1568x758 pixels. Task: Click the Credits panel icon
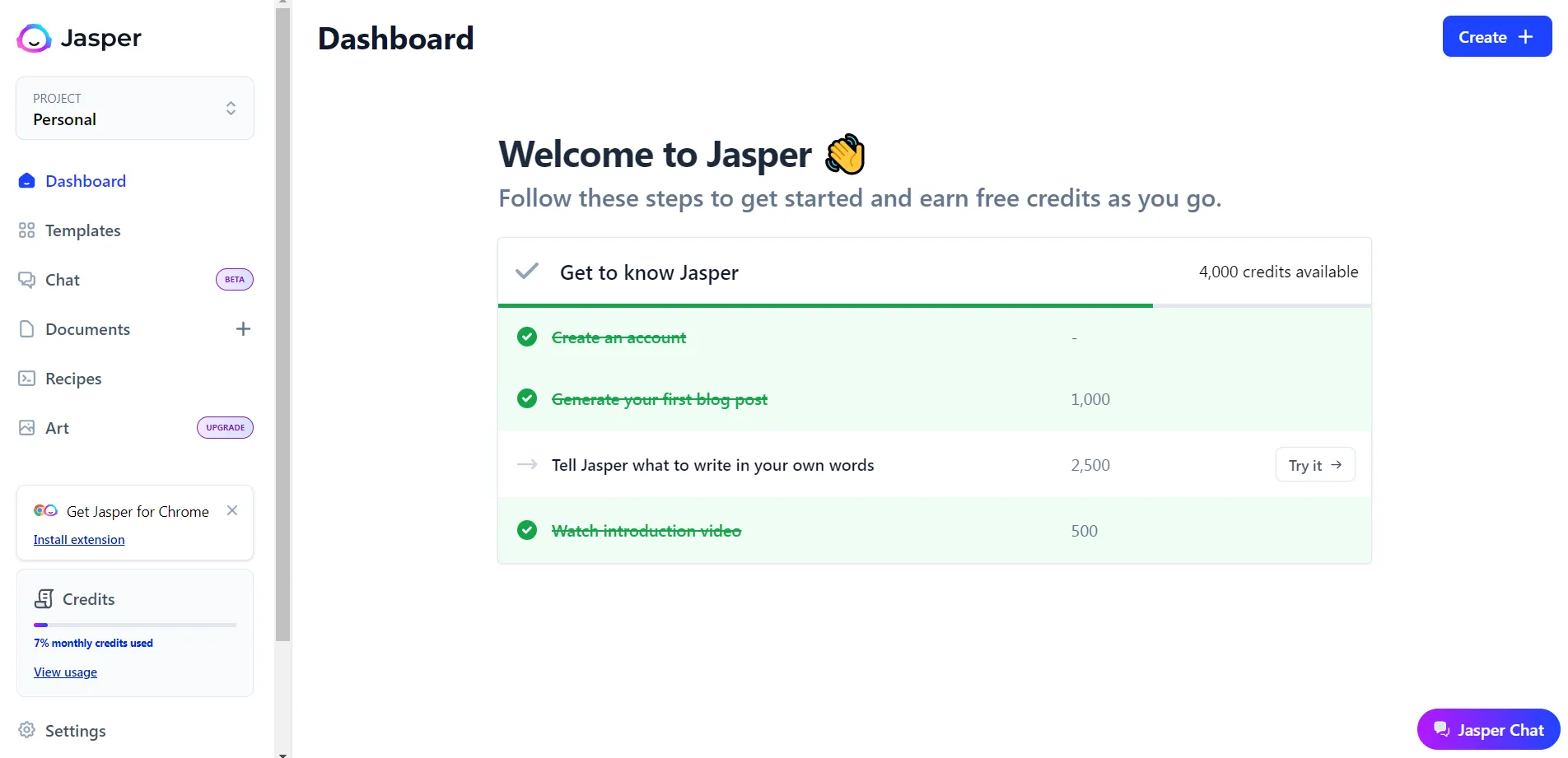coord(43,598)
